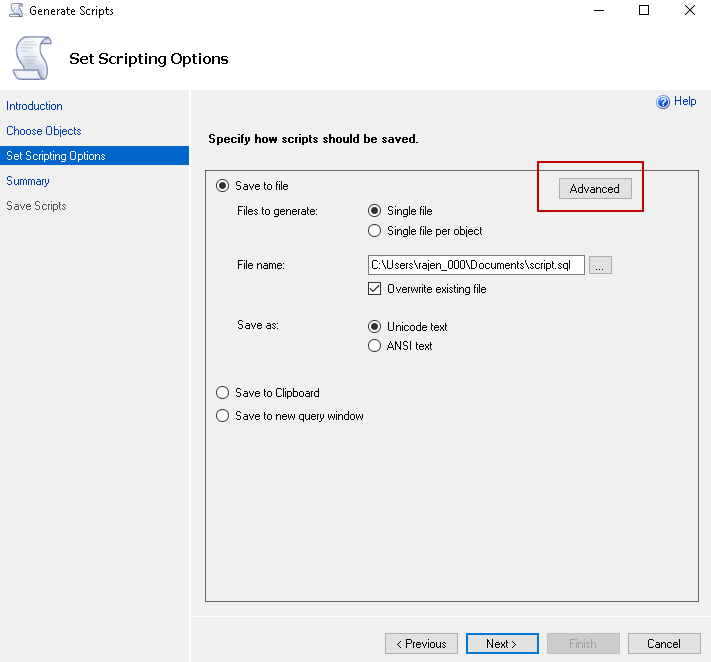
Task: Go to the Choose Objects page
Action: tap(44, 131)
